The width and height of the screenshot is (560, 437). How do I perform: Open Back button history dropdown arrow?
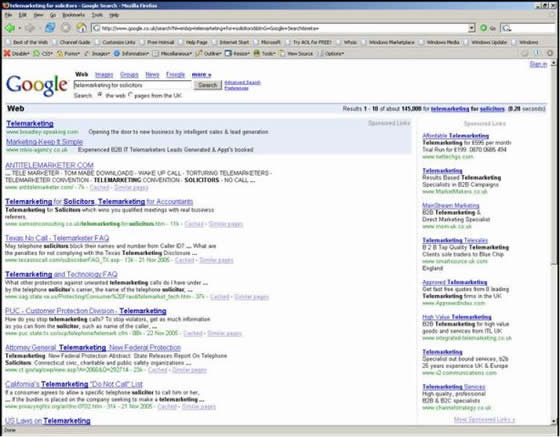pos(20,28)
